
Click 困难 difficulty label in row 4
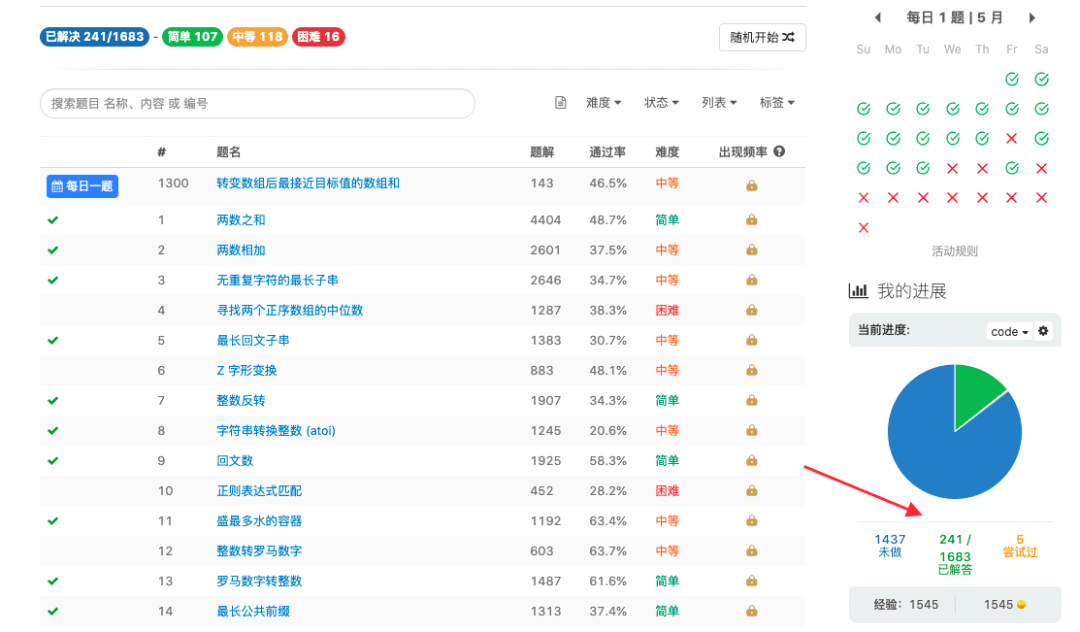coord(667,310)
